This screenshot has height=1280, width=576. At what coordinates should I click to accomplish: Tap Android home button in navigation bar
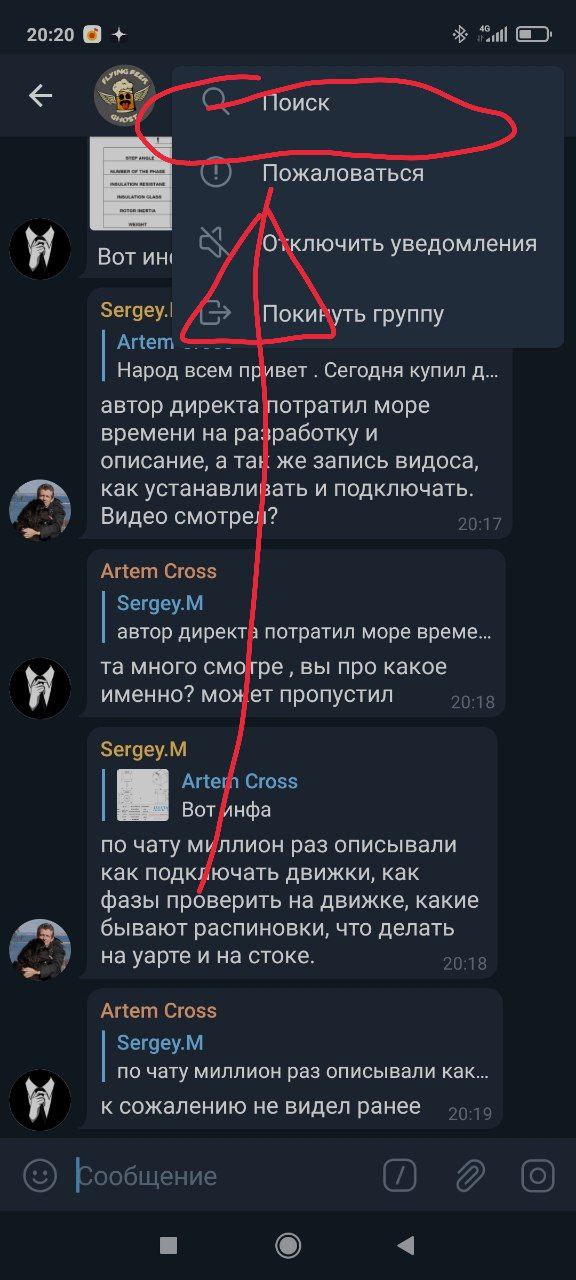288,1245
